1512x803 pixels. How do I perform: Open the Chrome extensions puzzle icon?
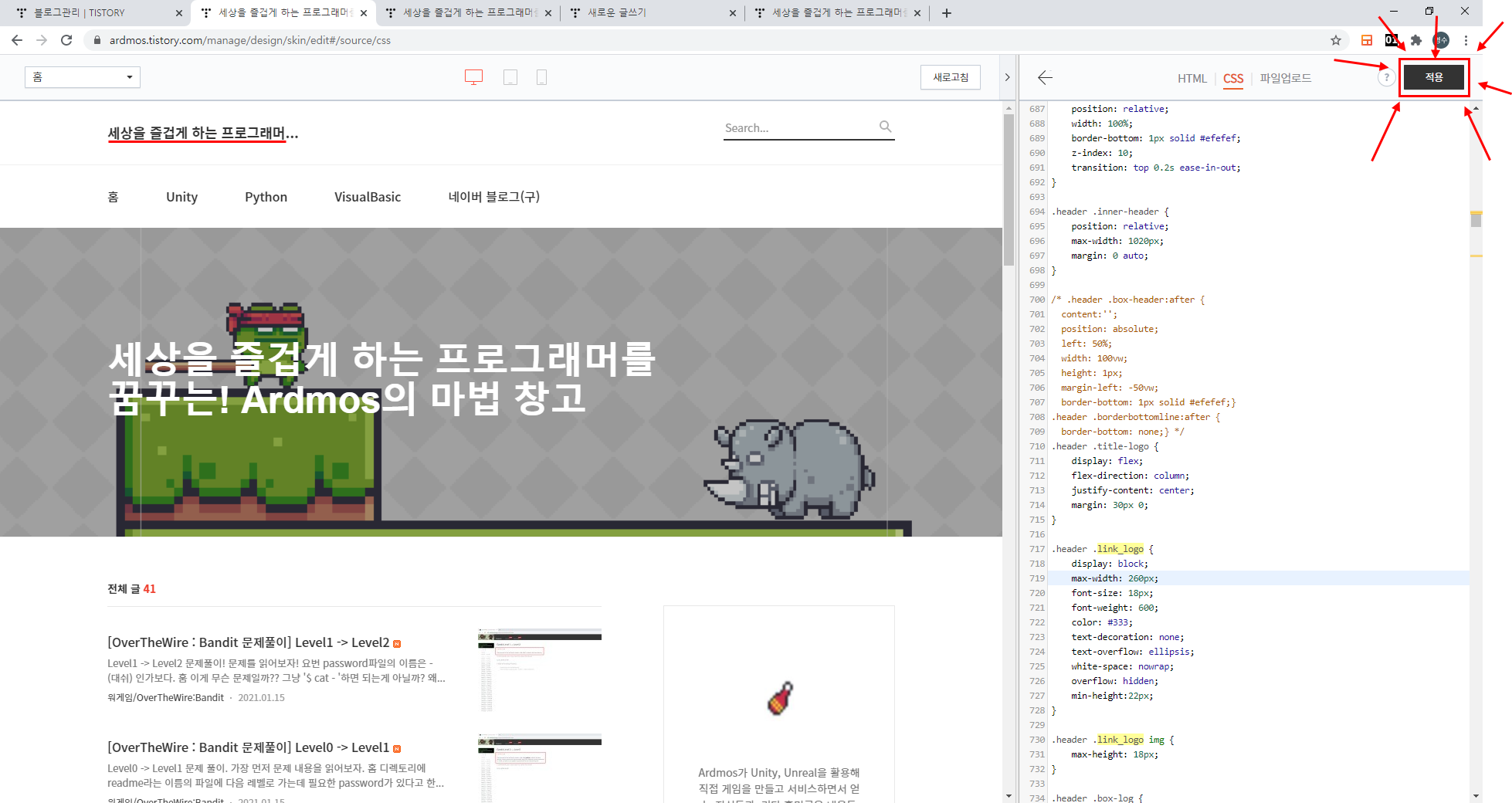pyautogui.click(x=1416, y=40)
